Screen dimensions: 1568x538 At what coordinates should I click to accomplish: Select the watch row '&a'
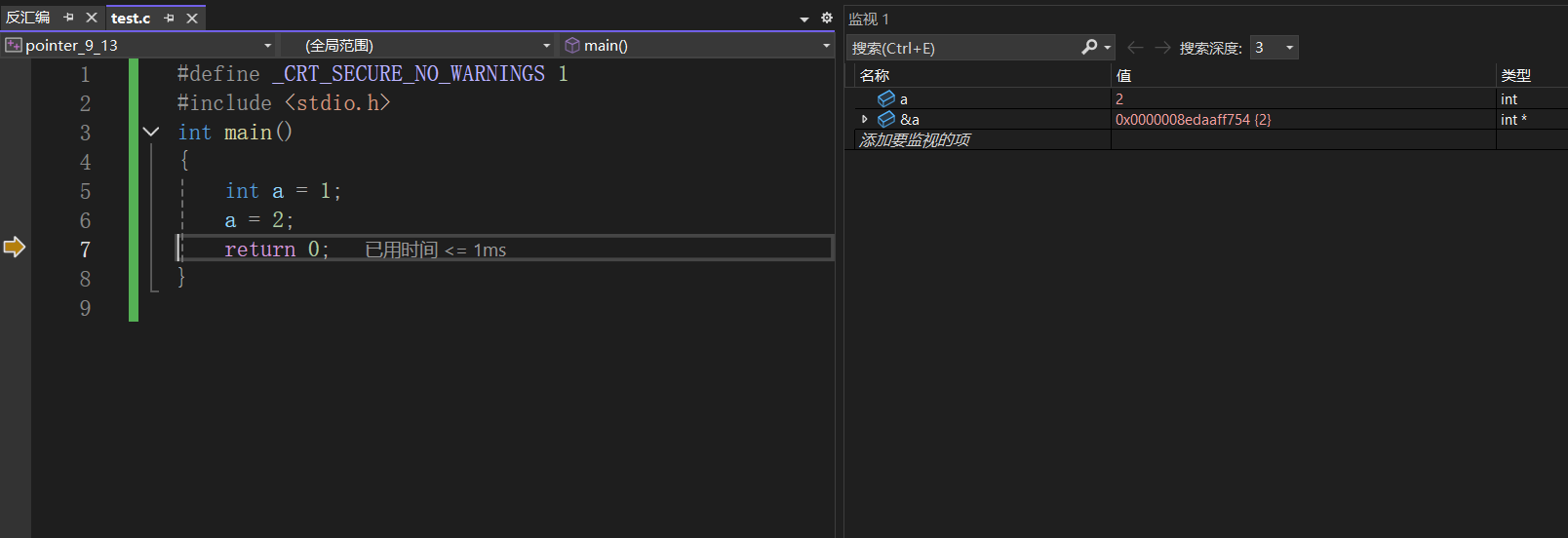(x=1206, y=119)
